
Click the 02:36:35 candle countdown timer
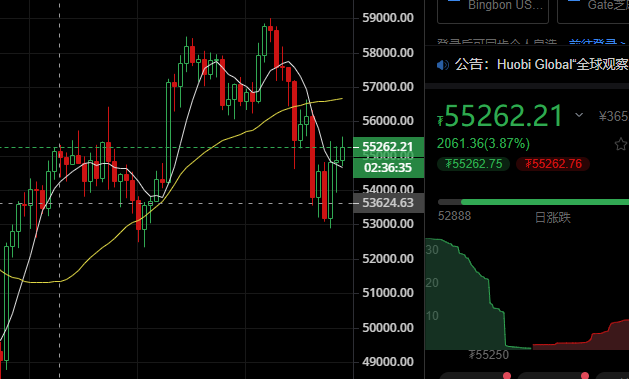click(x=388, y=168)
